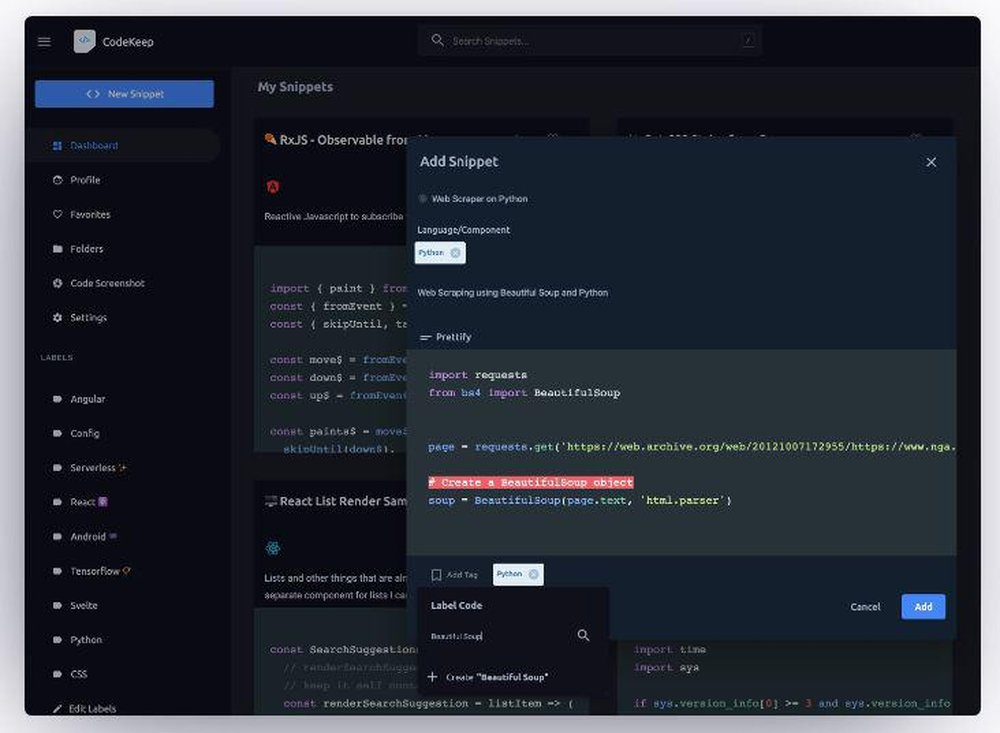Select the Config label
The width and height of the screenshot is (1000, 733).
pyautogui.click(x=84, y=434)
